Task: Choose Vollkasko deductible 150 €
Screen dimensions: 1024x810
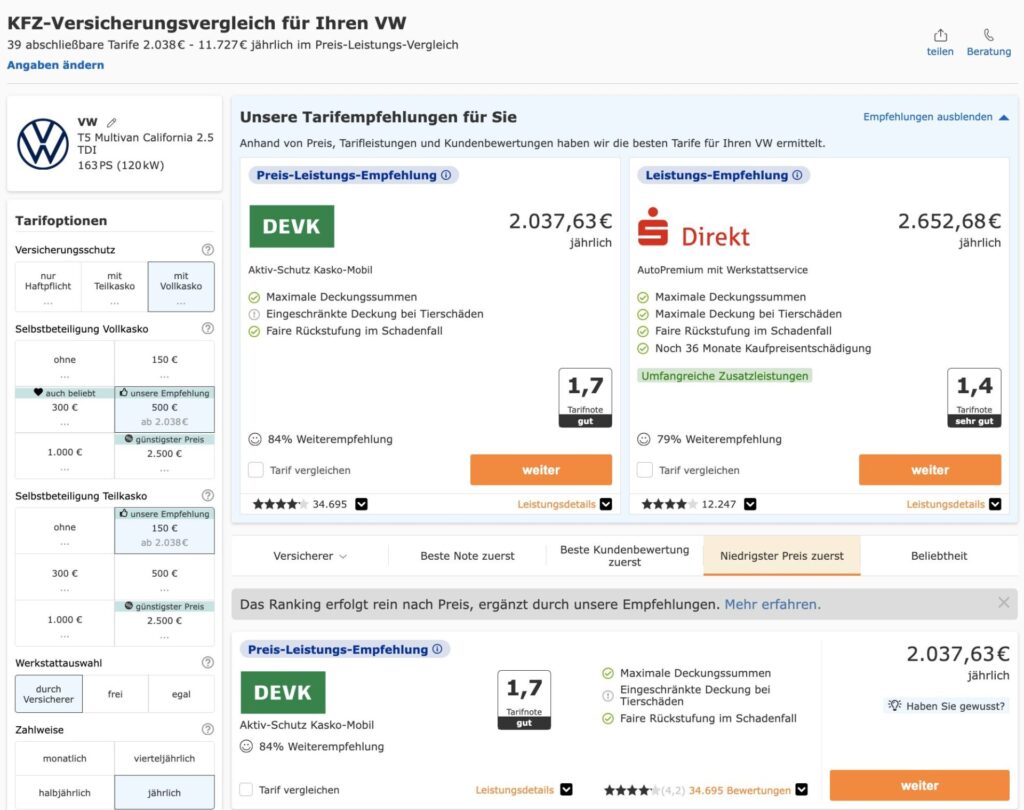Action: click(x=165, y=363)
